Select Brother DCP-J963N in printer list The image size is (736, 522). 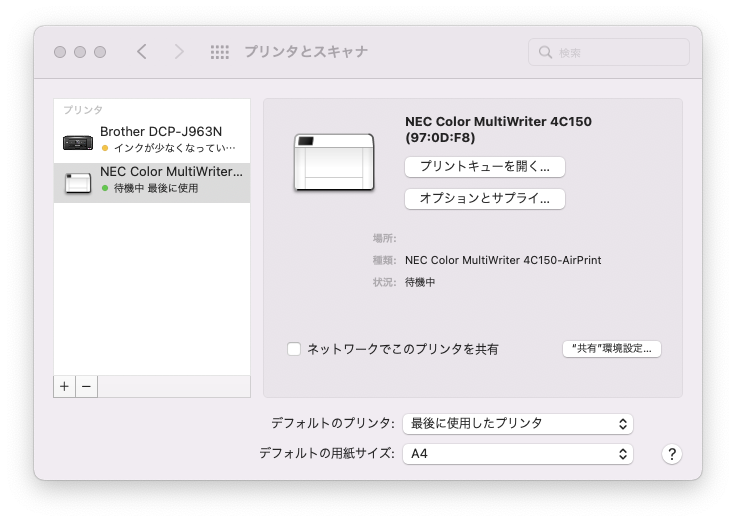(x=152, y=141)
